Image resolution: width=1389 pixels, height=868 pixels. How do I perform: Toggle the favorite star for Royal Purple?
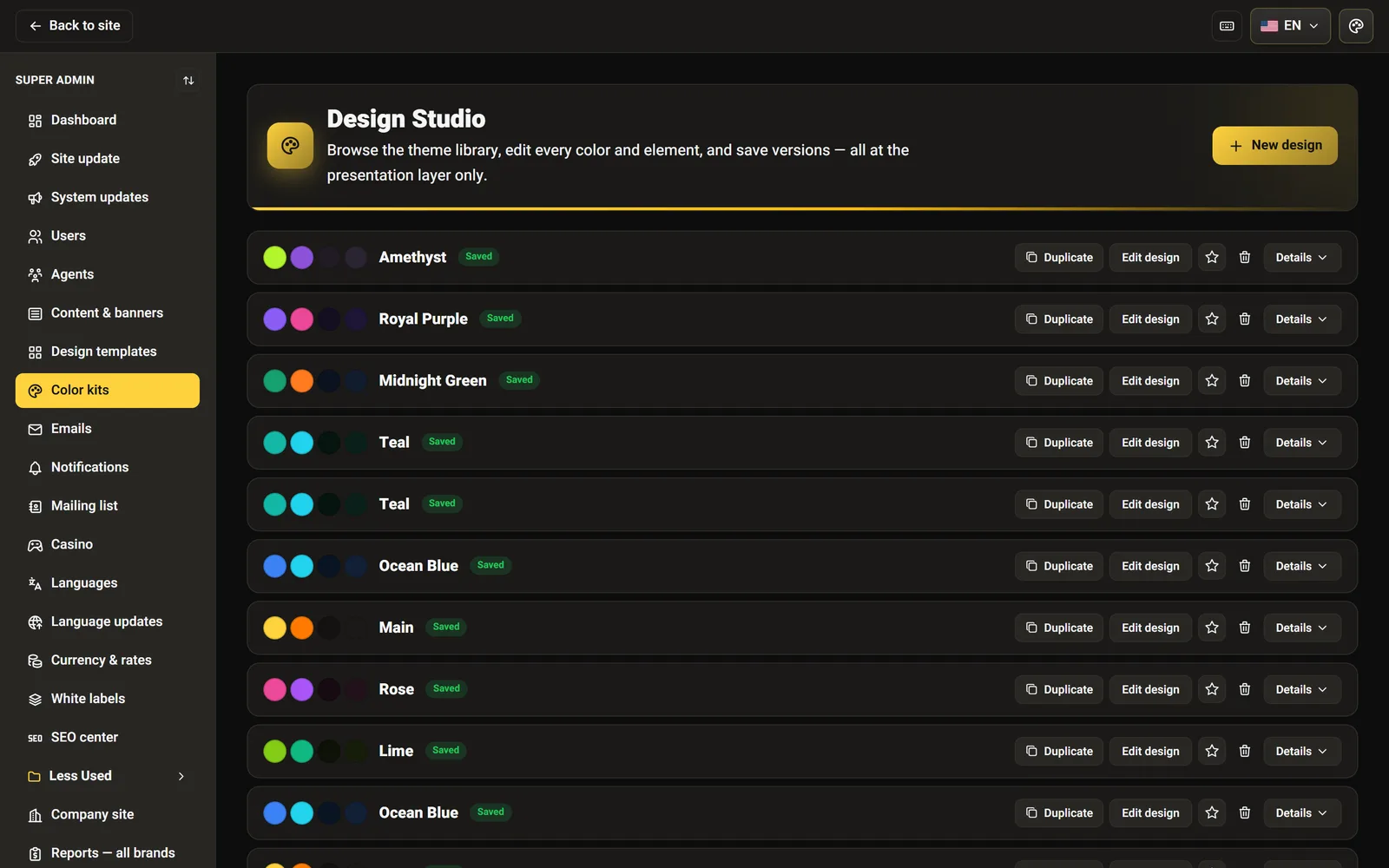(x=1212, y=319)
